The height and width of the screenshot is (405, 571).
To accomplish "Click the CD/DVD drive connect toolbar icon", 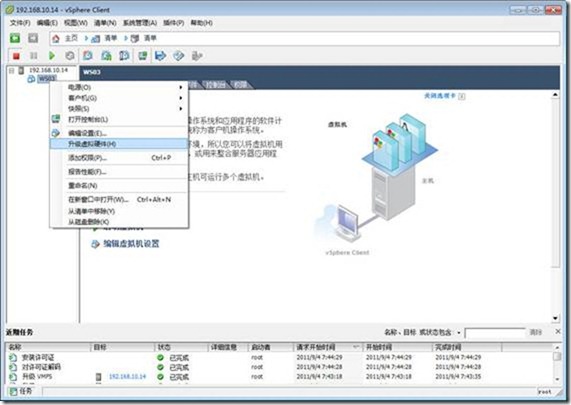I will [x=178, y=56].
